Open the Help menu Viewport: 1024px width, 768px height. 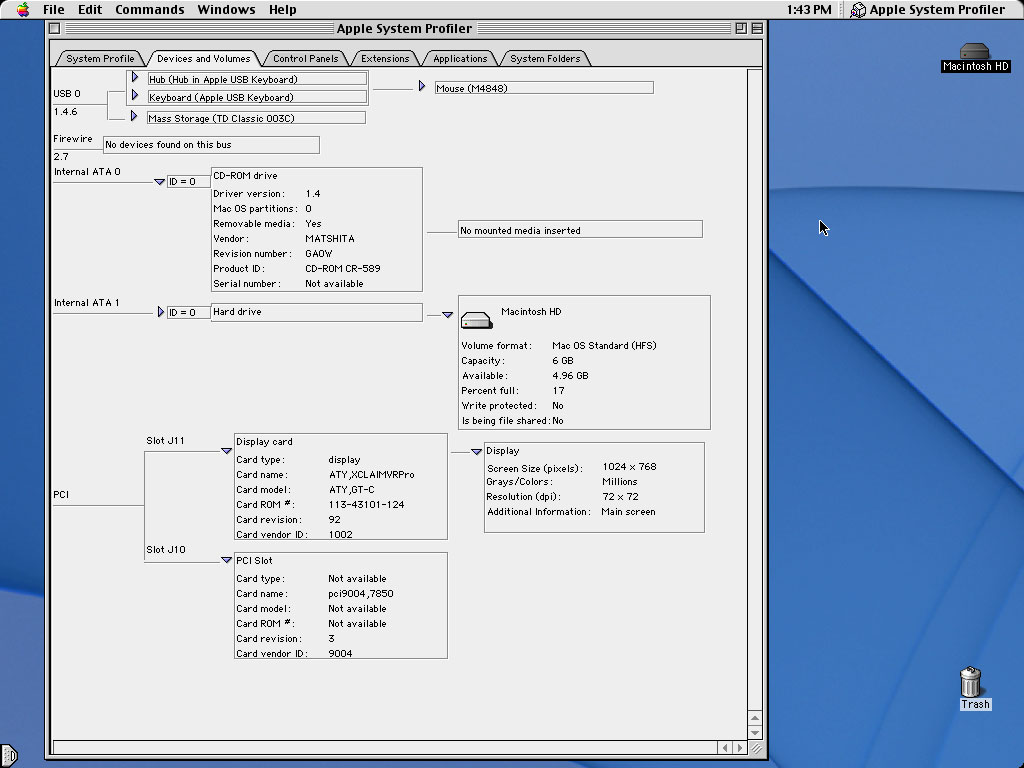coord(282,10)
